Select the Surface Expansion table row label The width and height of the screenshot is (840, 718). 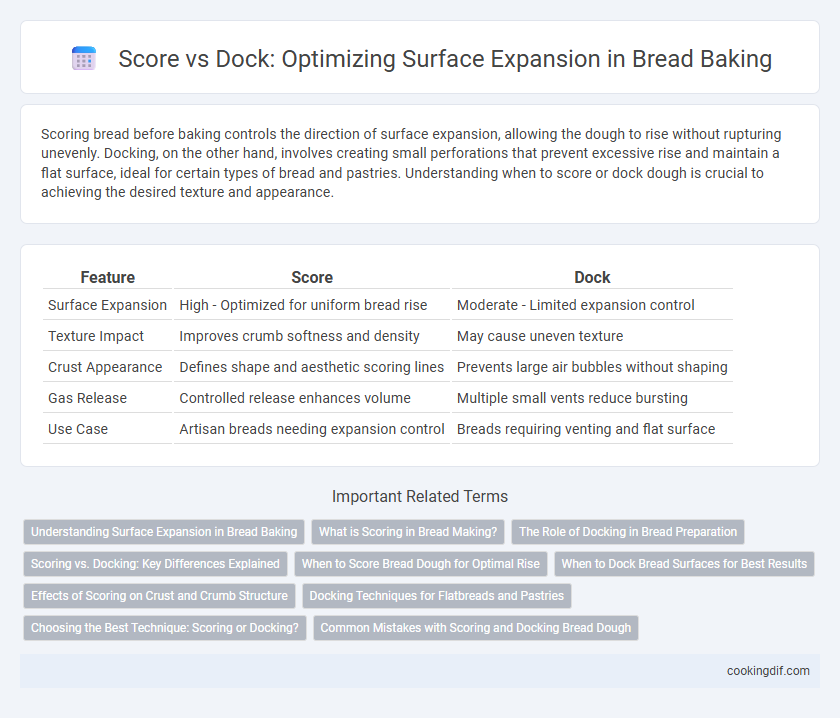(x=107, y=305)
